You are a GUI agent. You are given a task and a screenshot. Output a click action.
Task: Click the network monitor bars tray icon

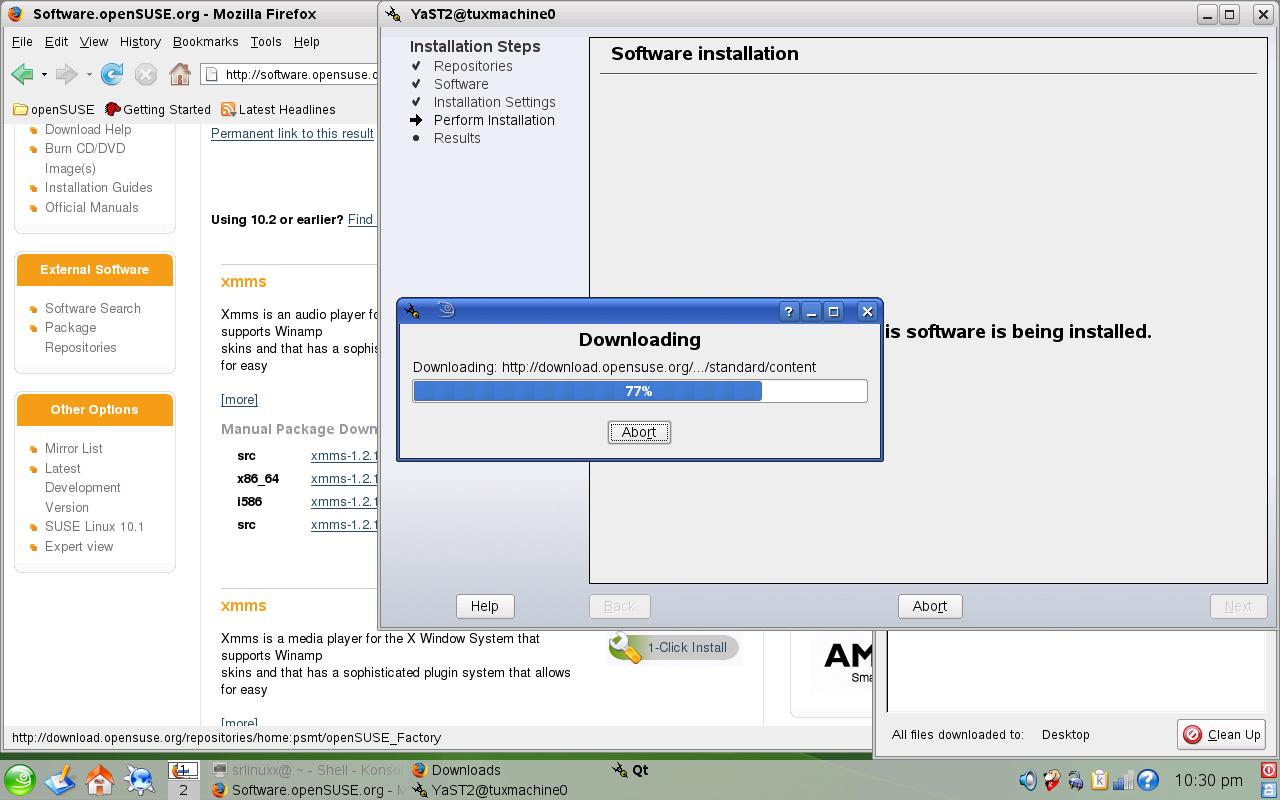1123,780
